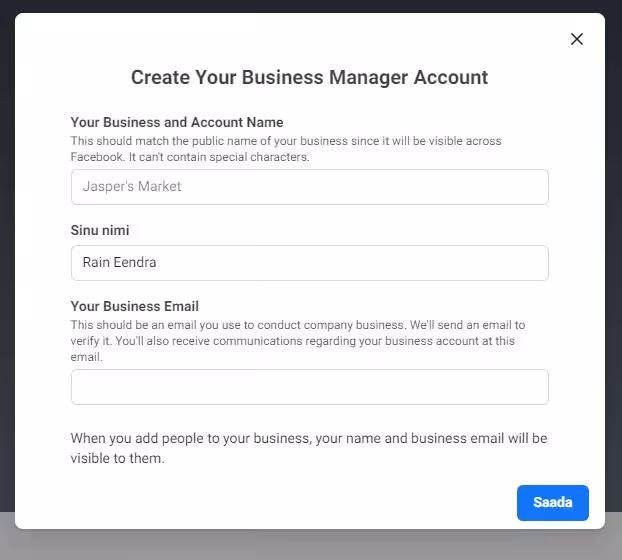Click the 'Create Your Business Manager Account' heading
This screenshot has width=622, height=560.
tap(309, 77)
